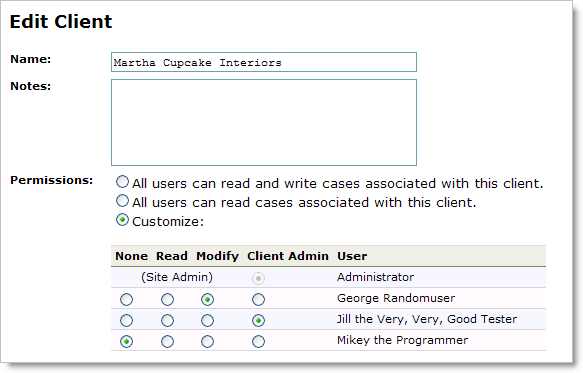Viewport: 583px width, 373px height.
Task: Set Mikey the Programmer permission to Read
Action: pyautogui.click(x=167, y=341)
